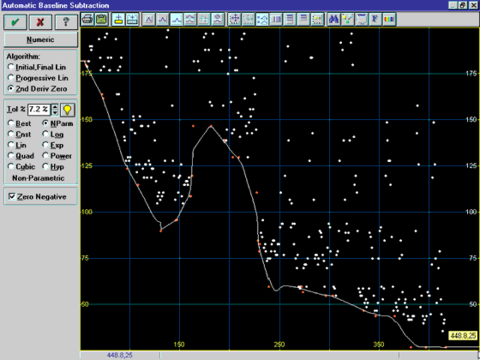
Task: Click the Numeric button
Action: 40,40
